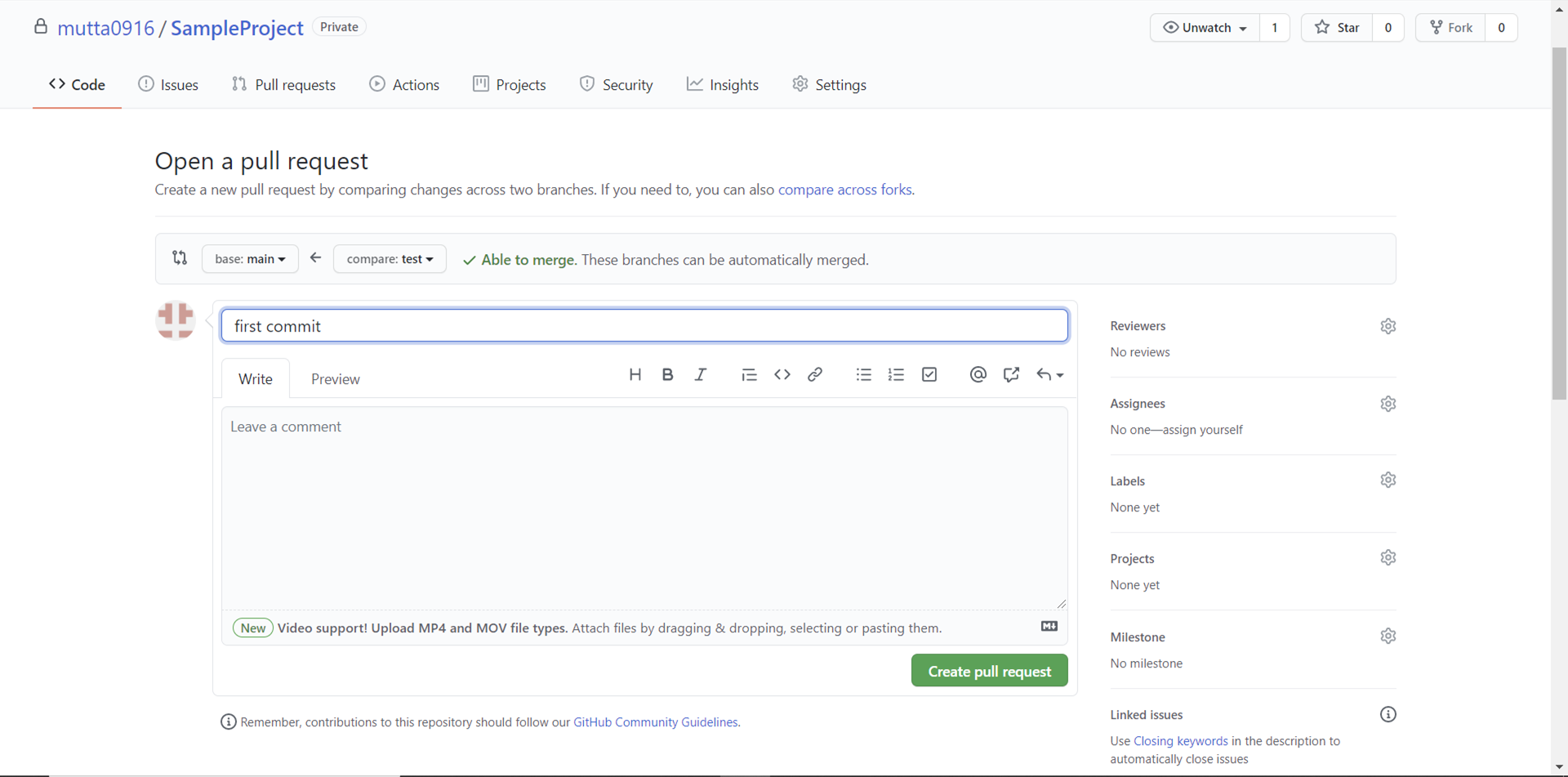Mention a user with the @ icon
The image size is (1568, 777).
pyautogui.click(x=978, y=375)
